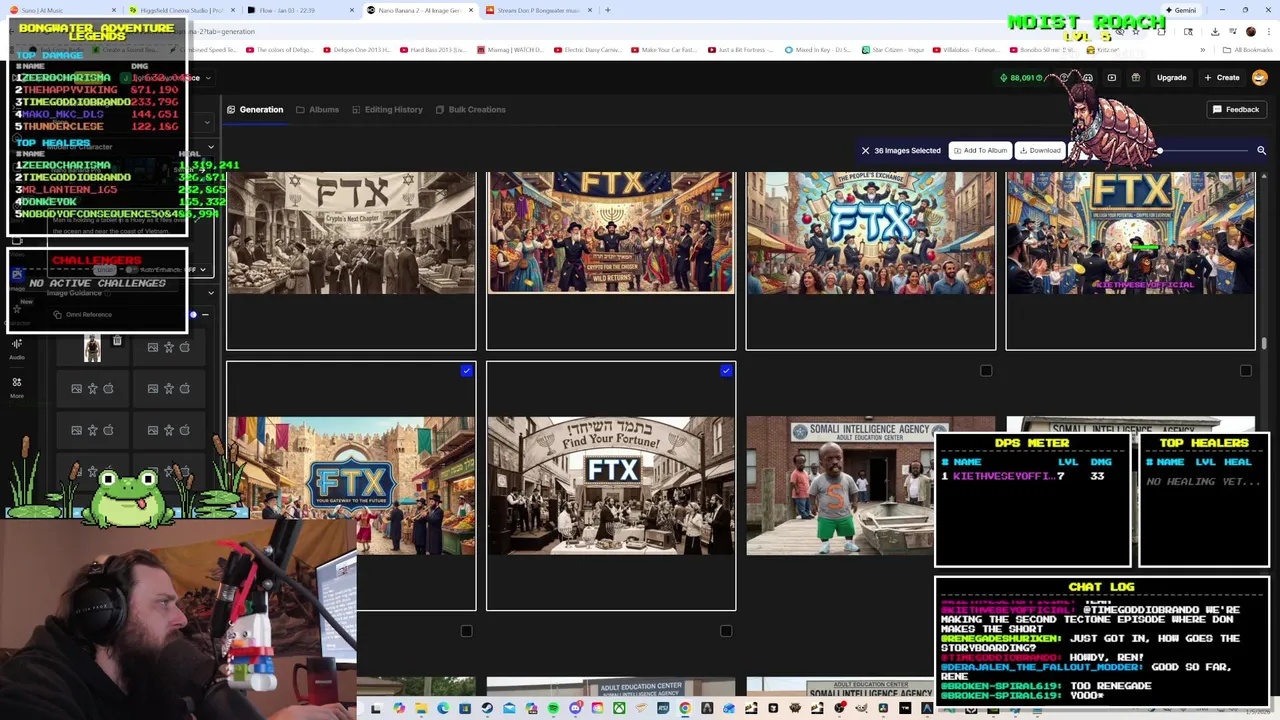Click the image icon in the third-row right reference slot
The image size is (1280, 720).
click(153, 430)
